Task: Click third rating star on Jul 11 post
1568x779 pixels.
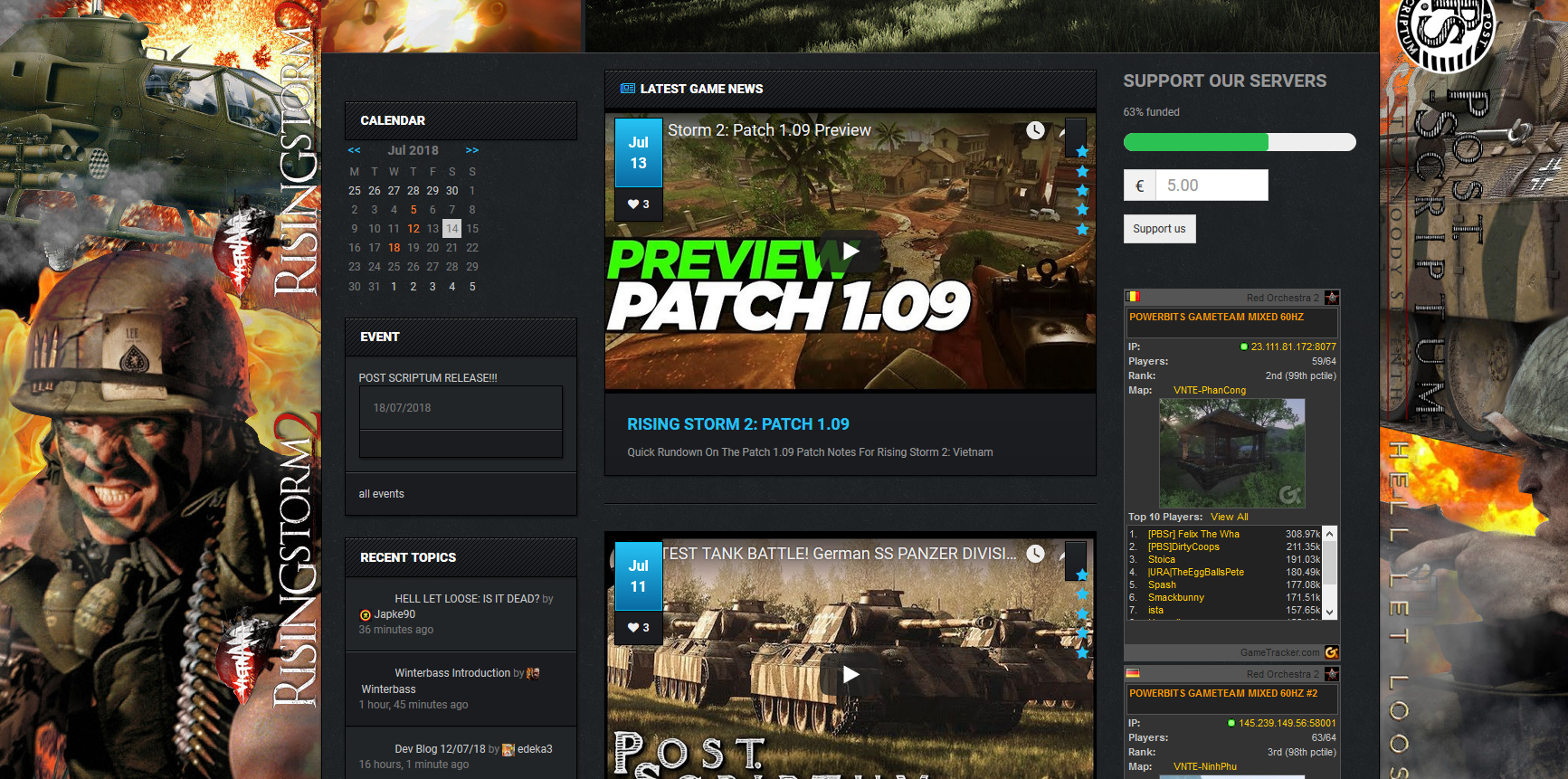Action: pyautogui.click(x=1082, y=614)
